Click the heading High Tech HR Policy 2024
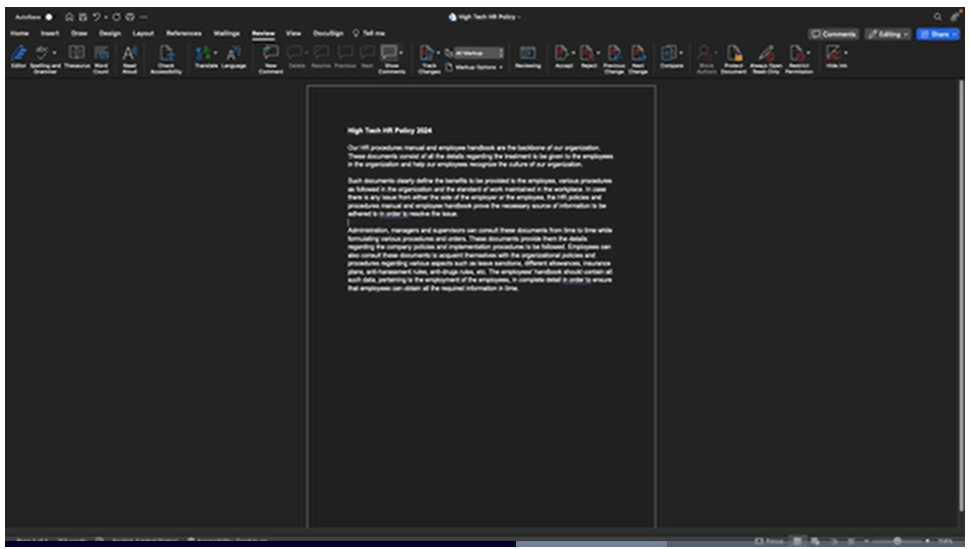 click(390, 131)
